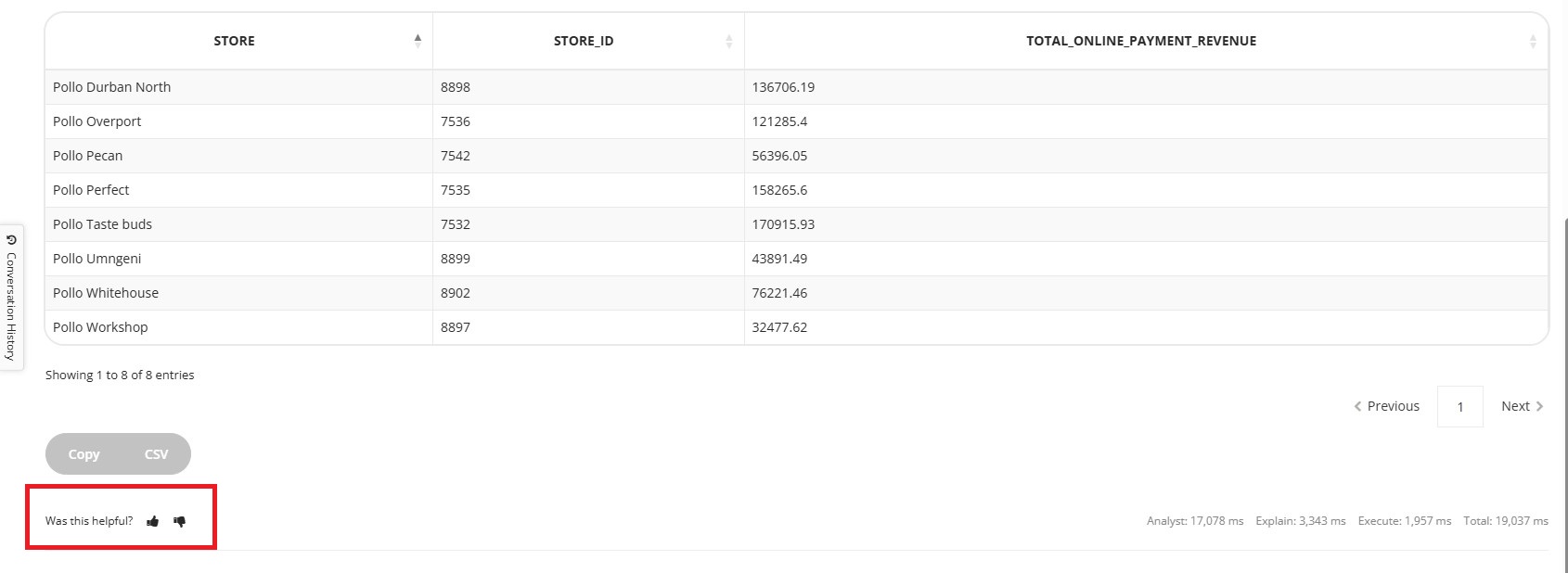
Task: Click the Pollo Taste buds store cell
Action: click(102, 224)
